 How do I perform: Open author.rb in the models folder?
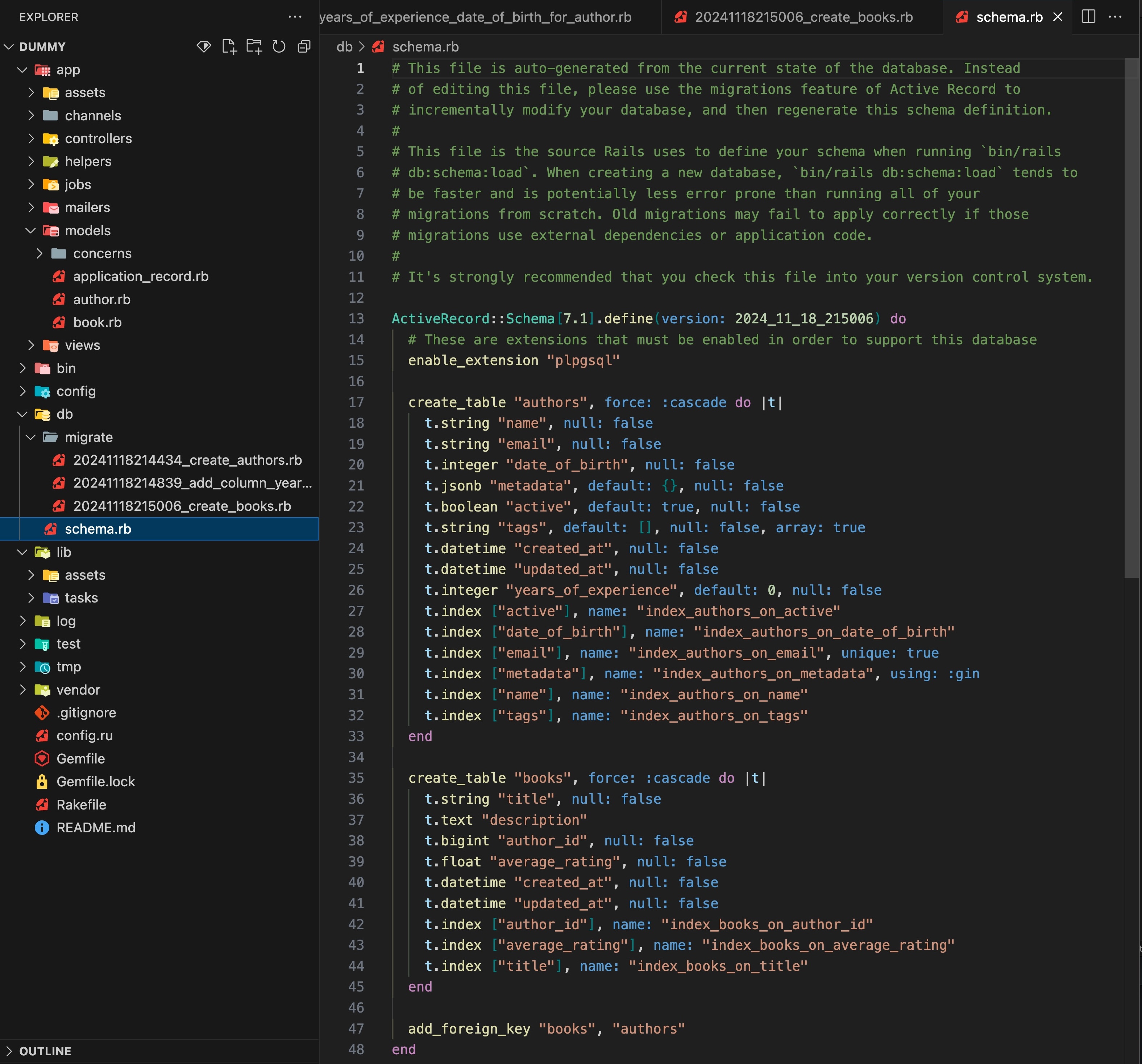point(102,299)
